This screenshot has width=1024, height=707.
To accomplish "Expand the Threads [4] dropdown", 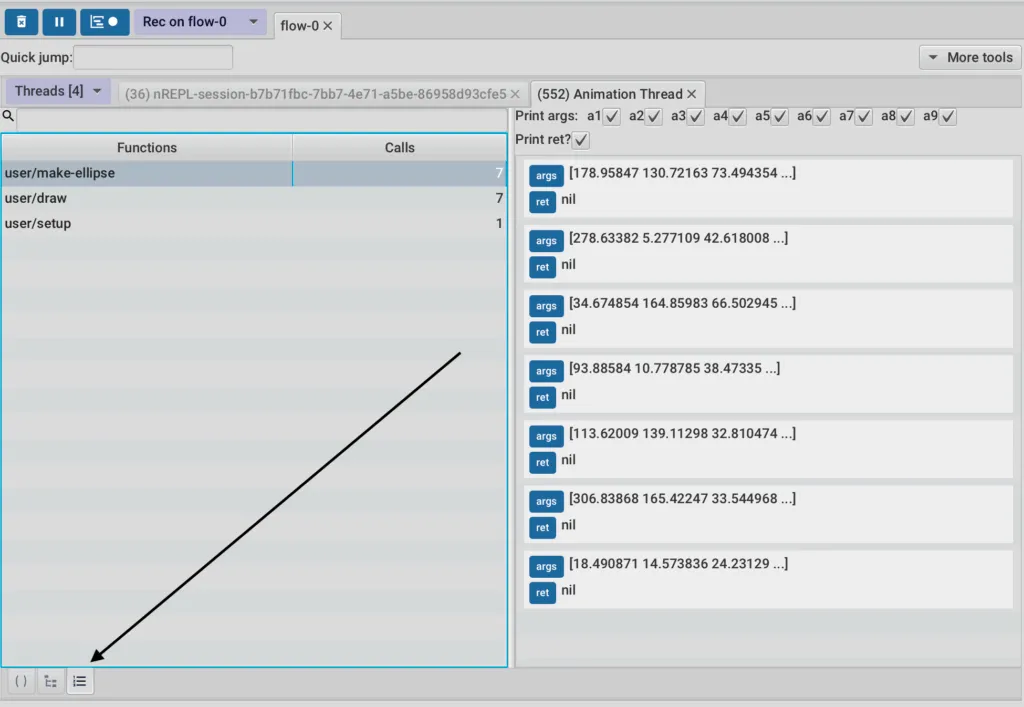I will (x=57, y=91).
